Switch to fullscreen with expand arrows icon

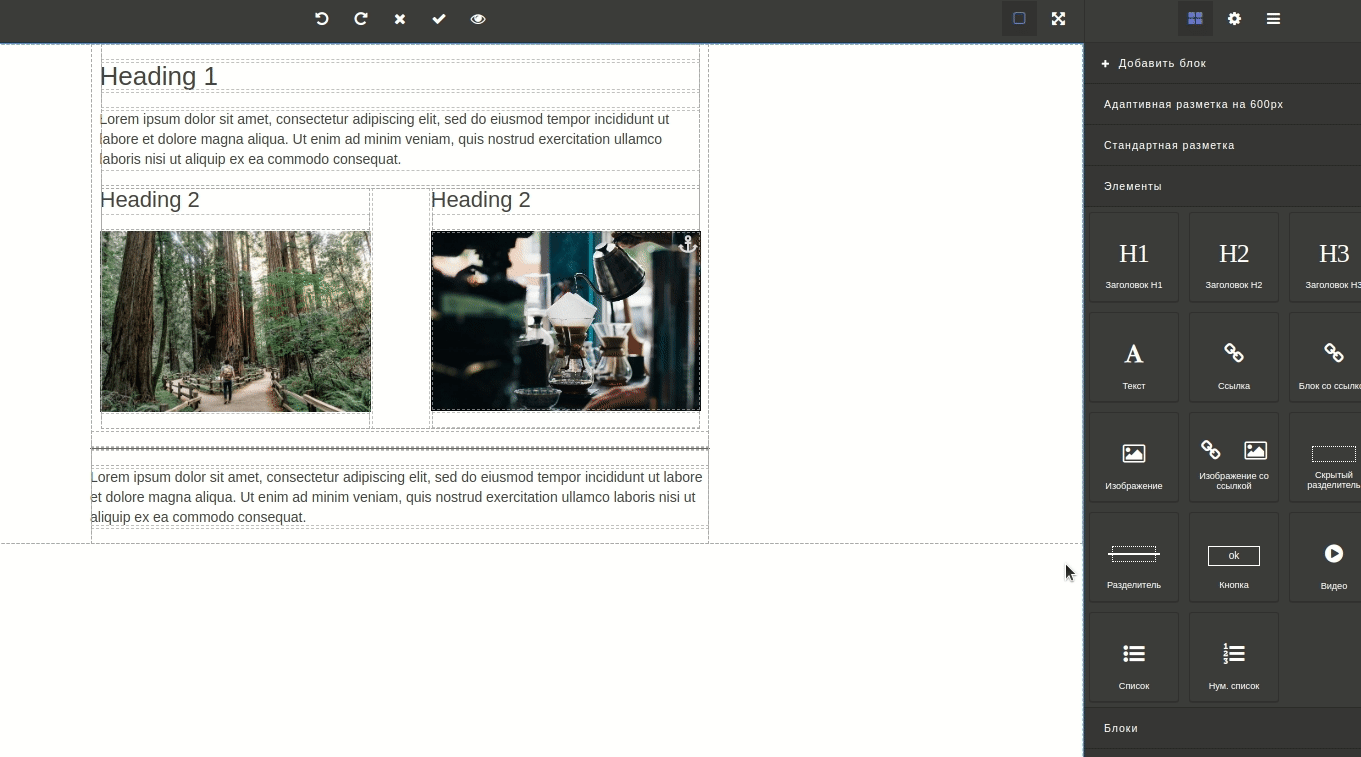[x=1058, y=18]
